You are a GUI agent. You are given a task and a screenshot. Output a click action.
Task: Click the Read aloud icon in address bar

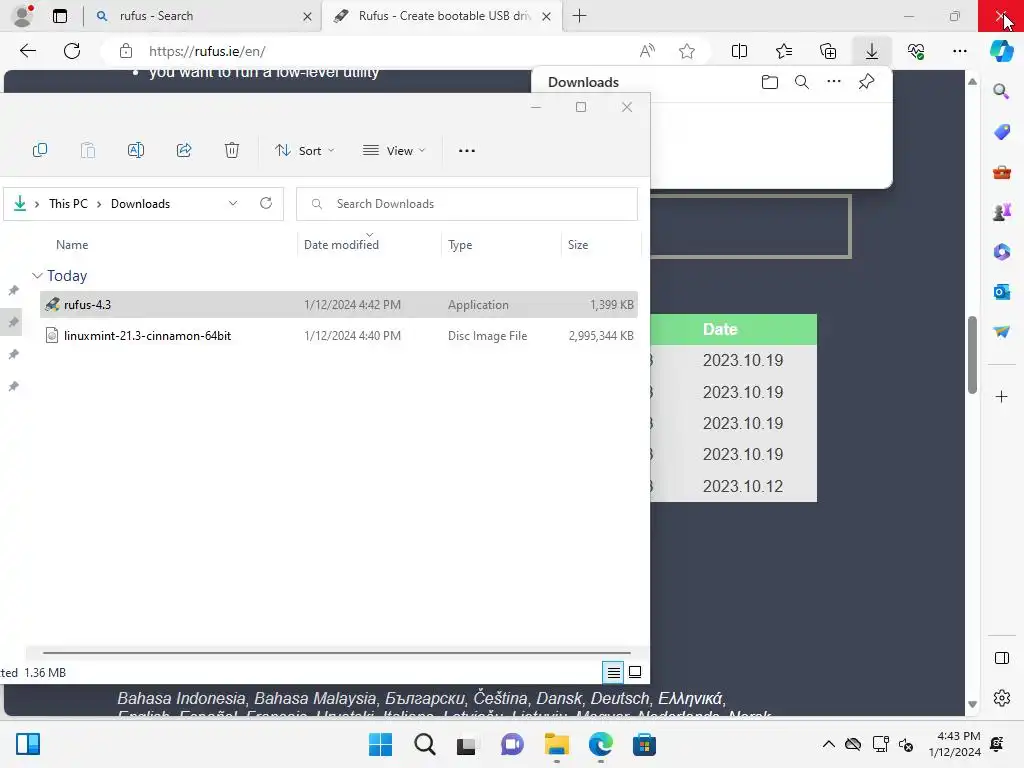(647, 51)
